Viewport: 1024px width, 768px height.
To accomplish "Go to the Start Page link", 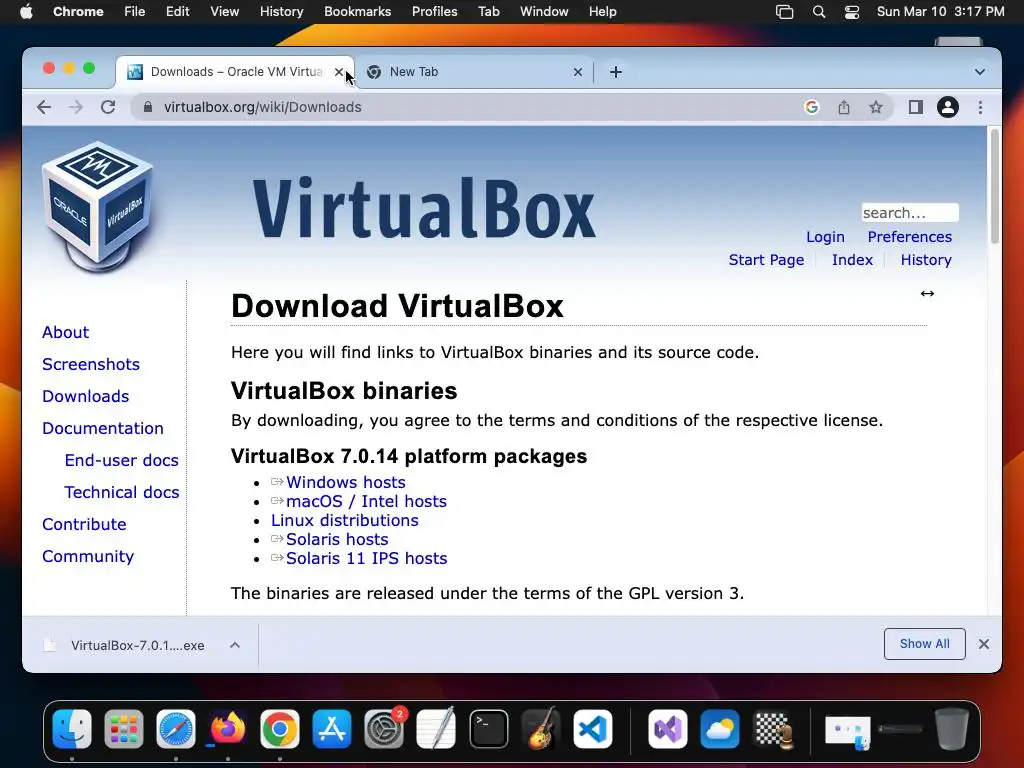I will coord(766,260).
